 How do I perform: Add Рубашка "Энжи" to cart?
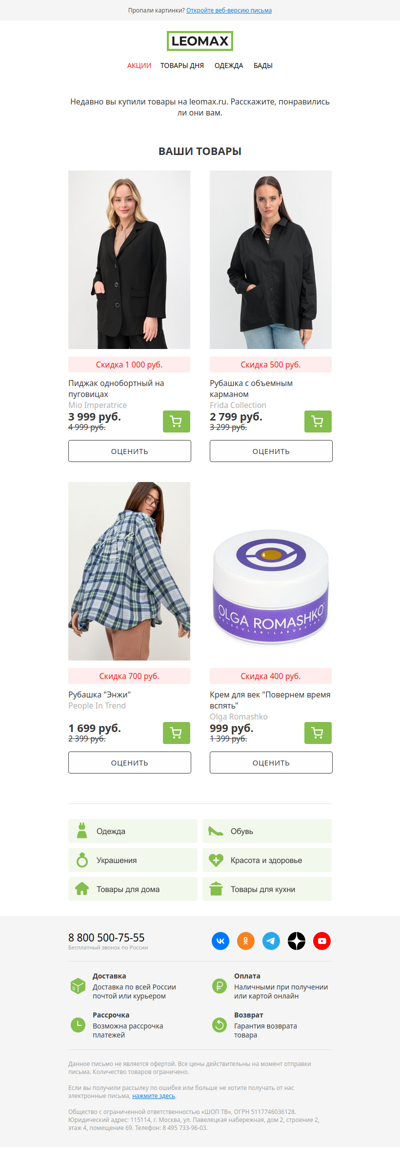176,733
